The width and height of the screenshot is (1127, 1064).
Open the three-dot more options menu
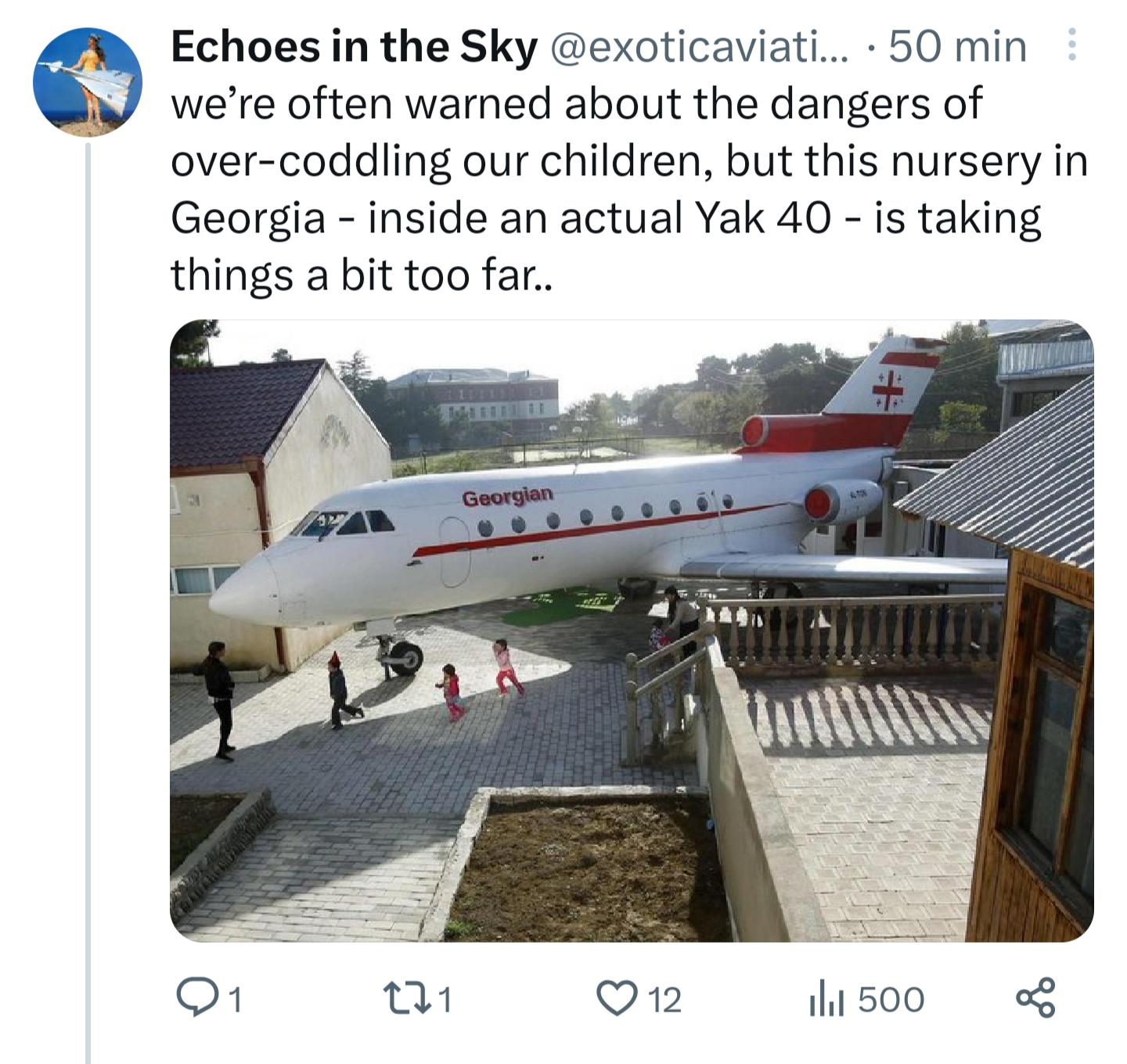click(1072, 45)
